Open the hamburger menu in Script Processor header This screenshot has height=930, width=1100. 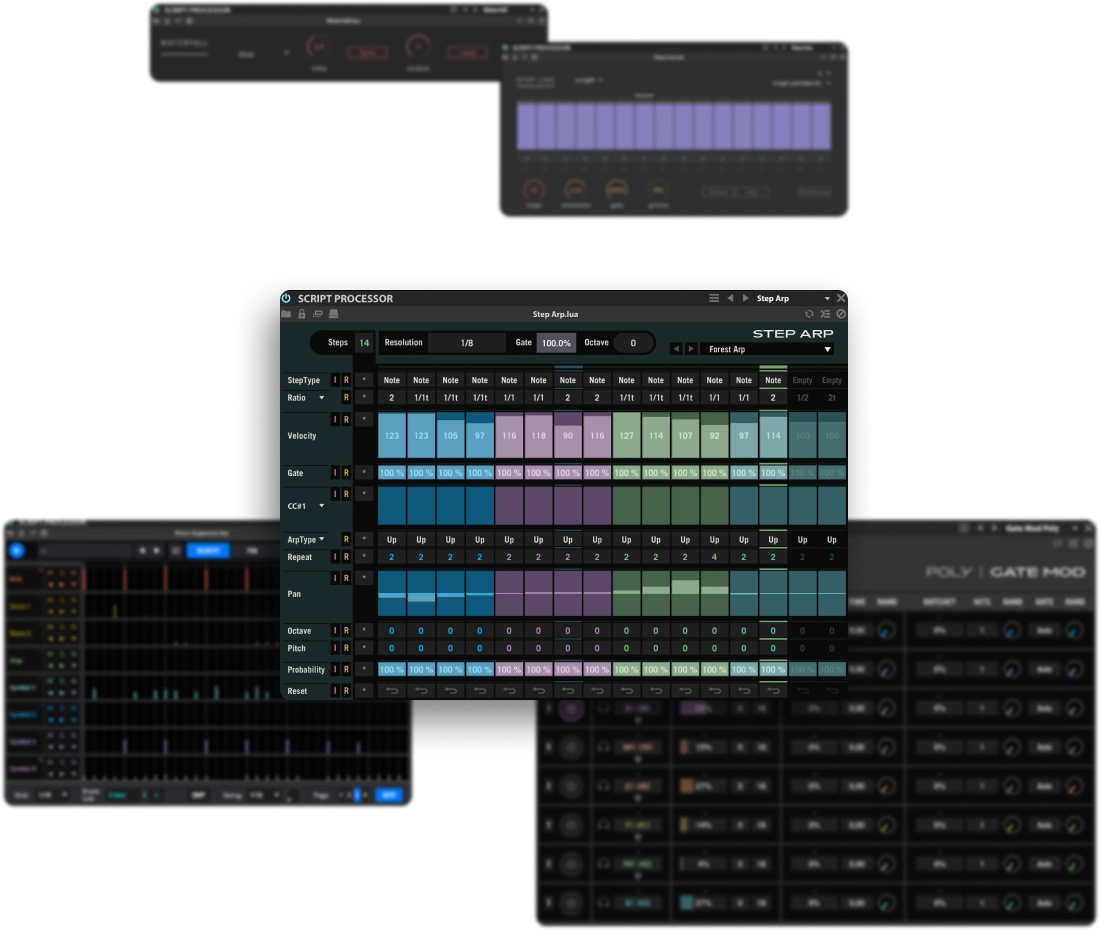pyautogui.click(x=714, y=298)
